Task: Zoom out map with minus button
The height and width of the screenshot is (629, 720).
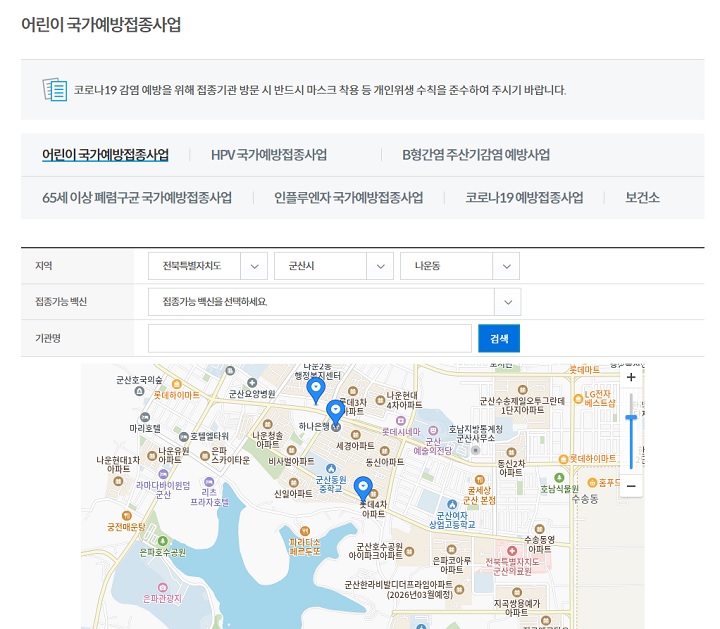Action: point(631,486)
